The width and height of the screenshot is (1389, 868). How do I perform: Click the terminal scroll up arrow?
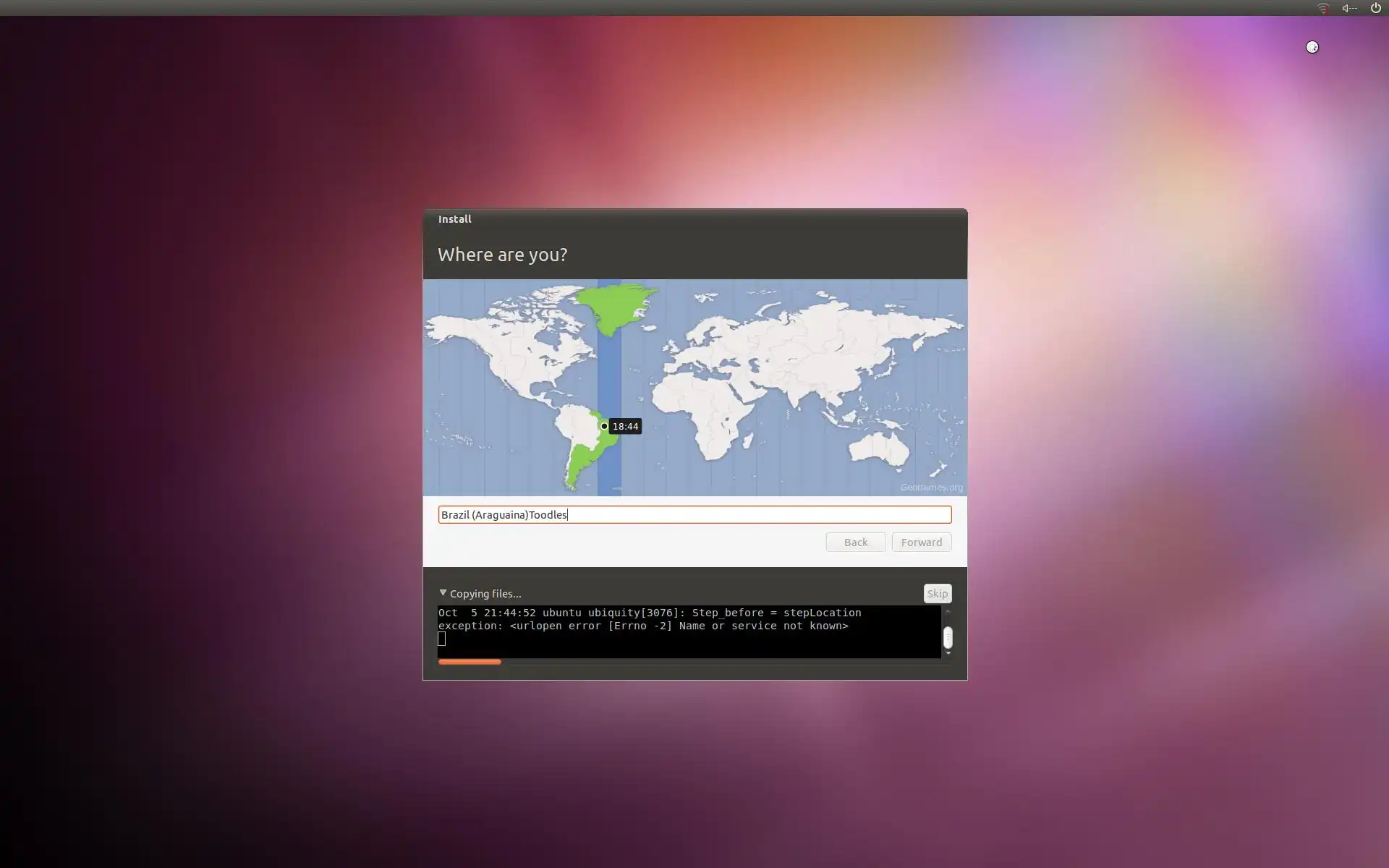pos(948,612)
